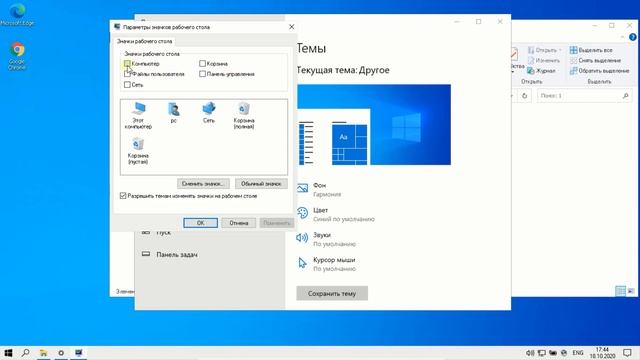The height and width of the screenshot is (360, 640).
Task: Click Обратить выделение in Explorer ribbon
Action: click(x=599, y=71)
